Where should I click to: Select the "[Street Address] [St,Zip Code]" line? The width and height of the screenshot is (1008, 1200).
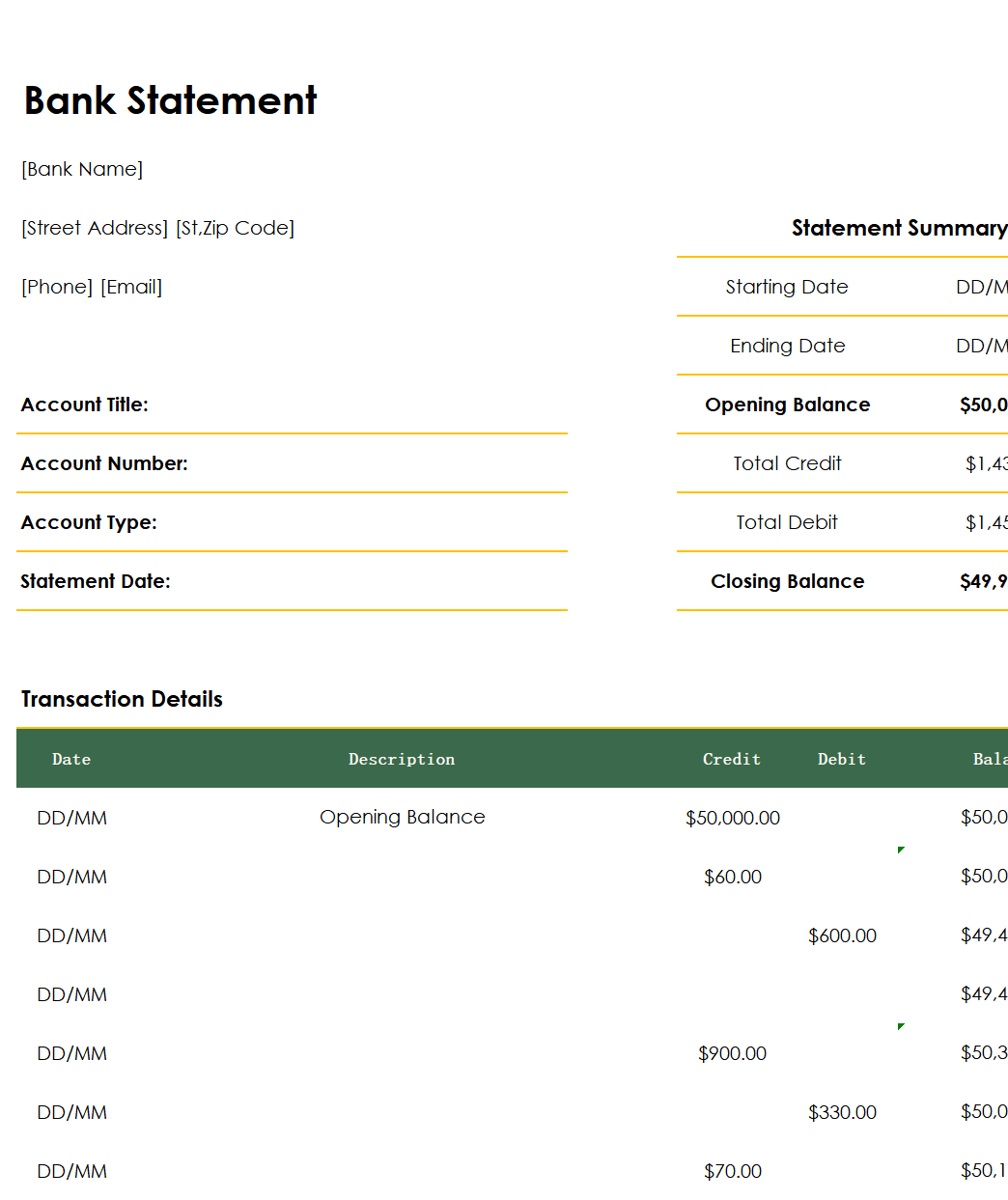157,228
